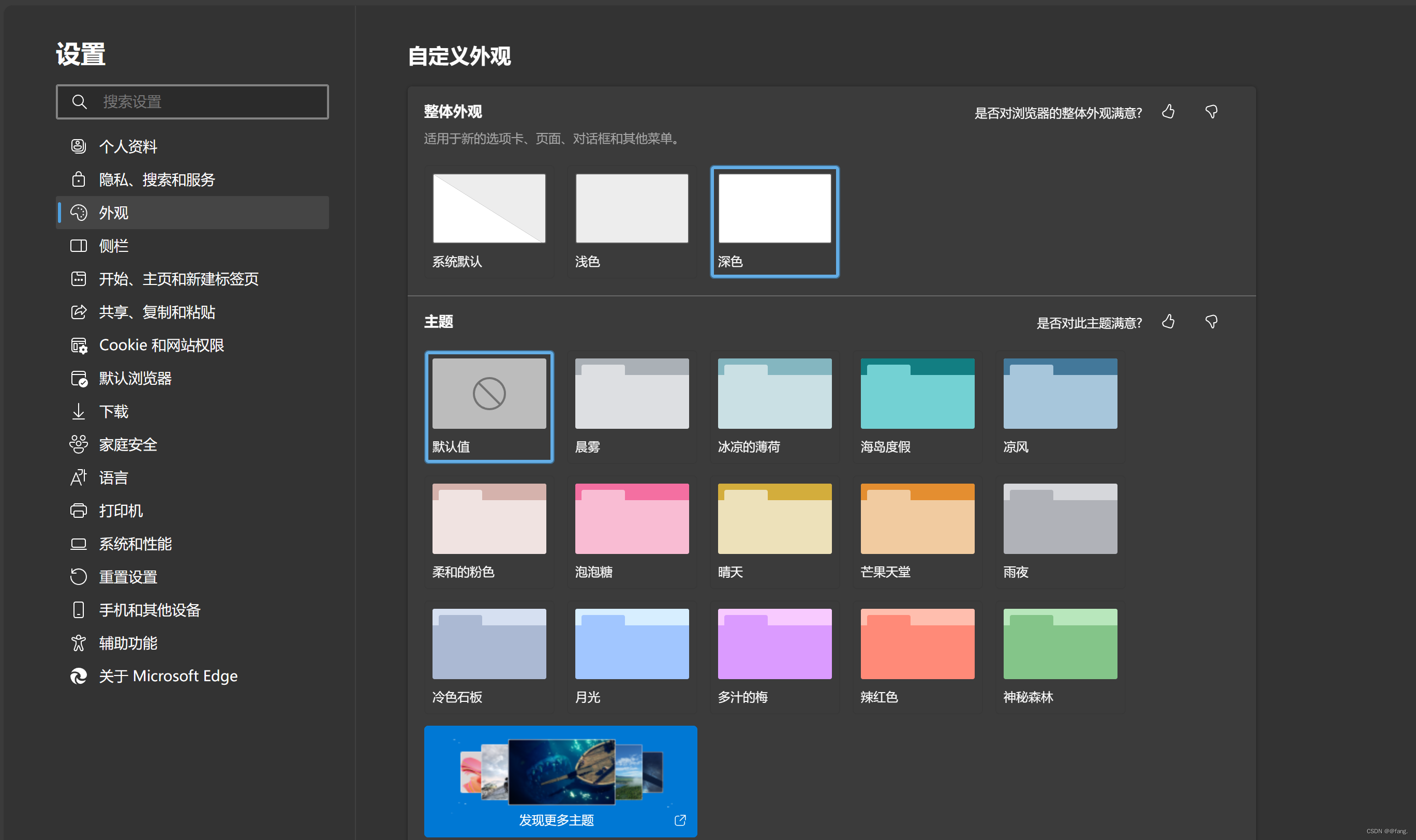Image resolution: width=1416 pixels, height=840 pixels.
Task: Click the 下载 downloads arrow icon
Action: [x=79, y=412]
